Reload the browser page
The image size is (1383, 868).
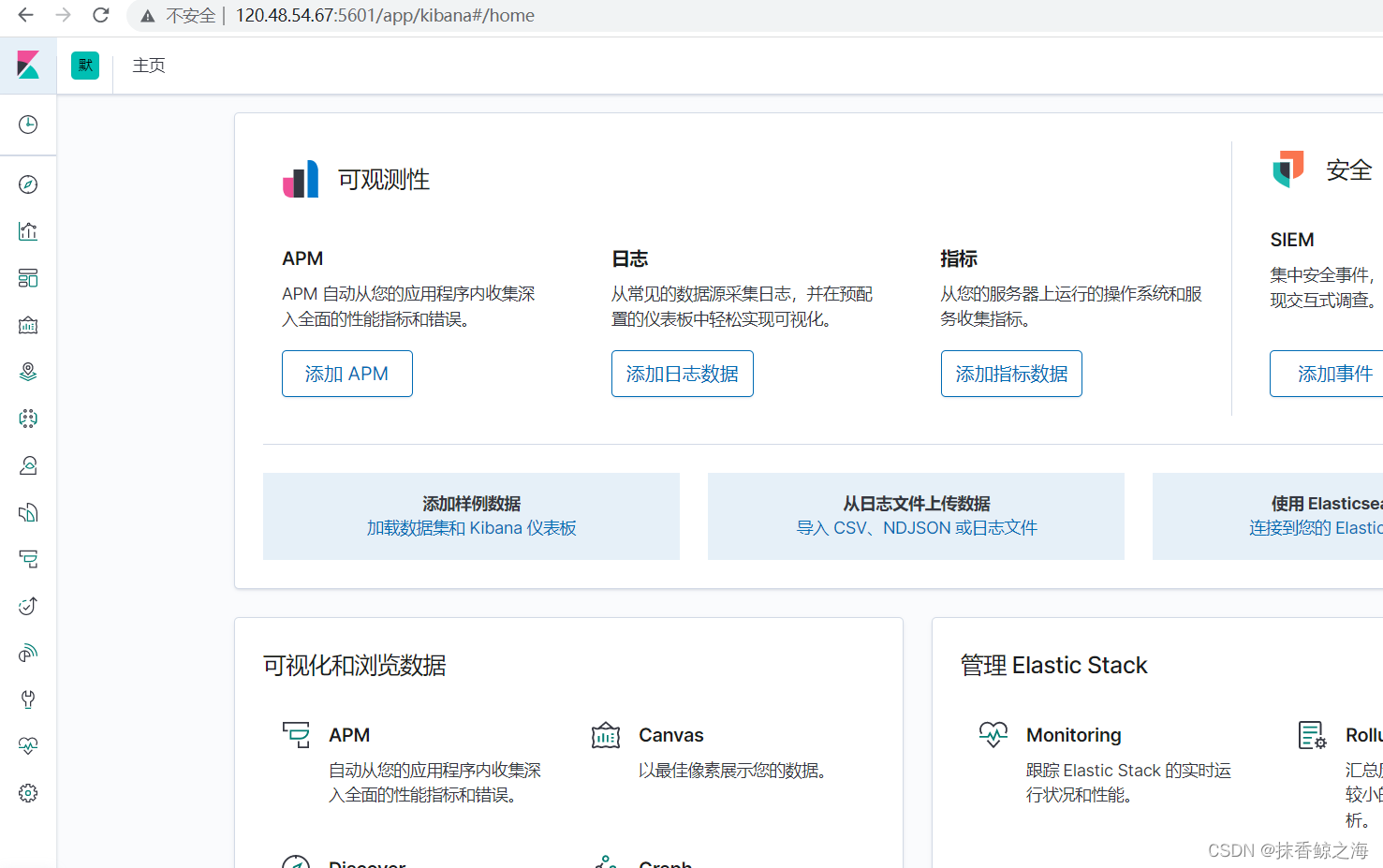coord(101,15)
